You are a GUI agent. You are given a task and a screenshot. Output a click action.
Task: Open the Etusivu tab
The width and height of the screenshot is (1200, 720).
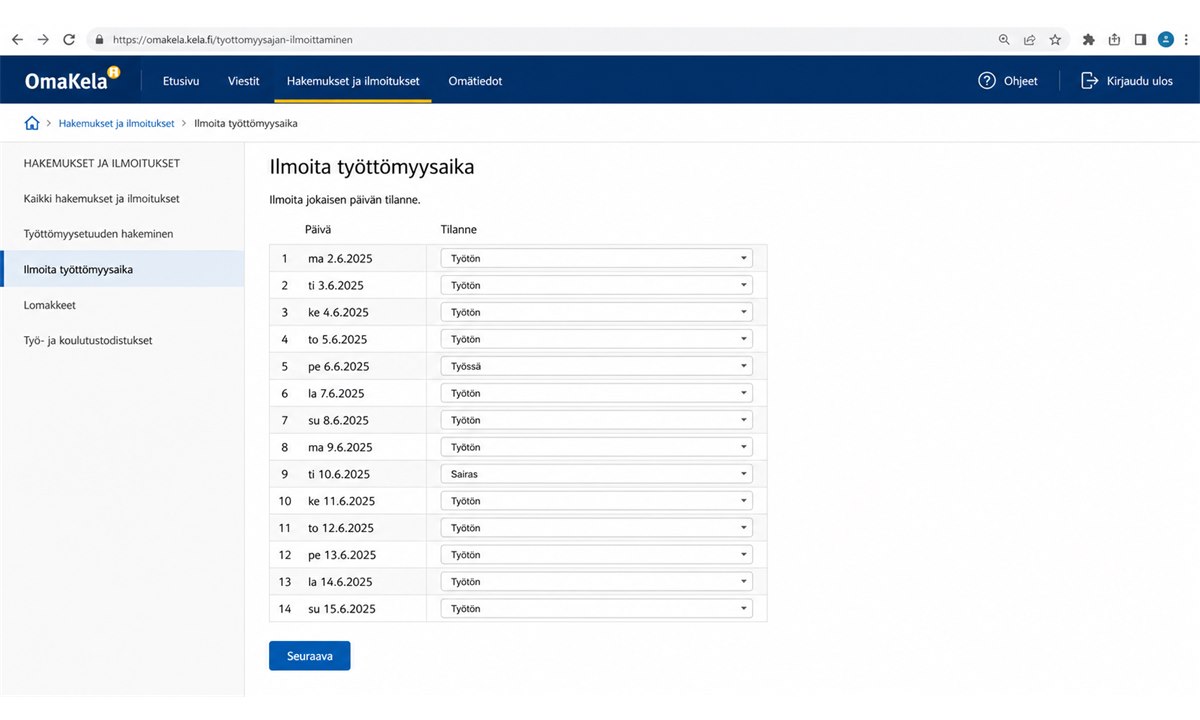(x=181, y=81)
